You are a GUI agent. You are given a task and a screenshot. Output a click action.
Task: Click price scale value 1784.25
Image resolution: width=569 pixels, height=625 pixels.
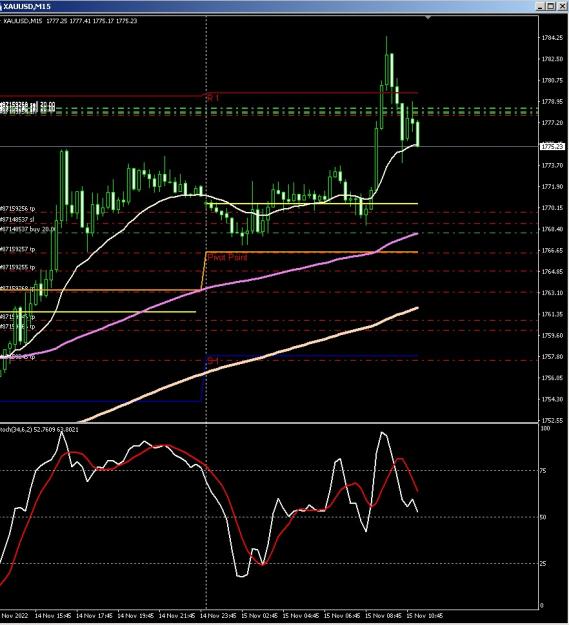pyautogui.click(x=552, y=38)
